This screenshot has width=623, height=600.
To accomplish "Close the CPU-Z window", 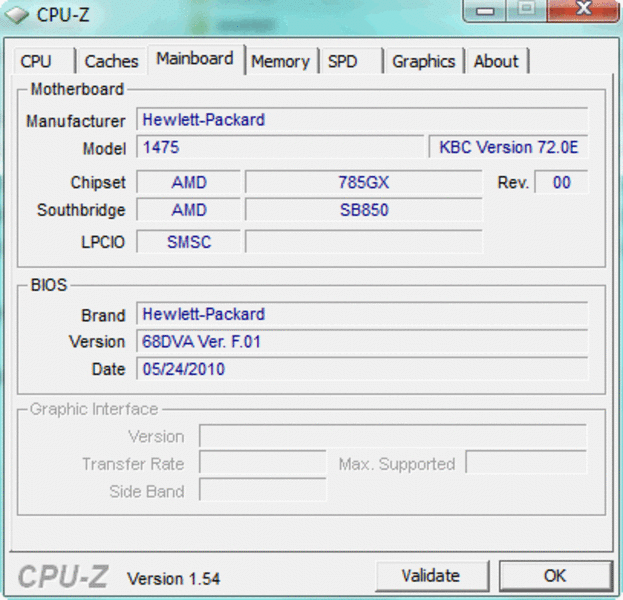I will (583, 10).
